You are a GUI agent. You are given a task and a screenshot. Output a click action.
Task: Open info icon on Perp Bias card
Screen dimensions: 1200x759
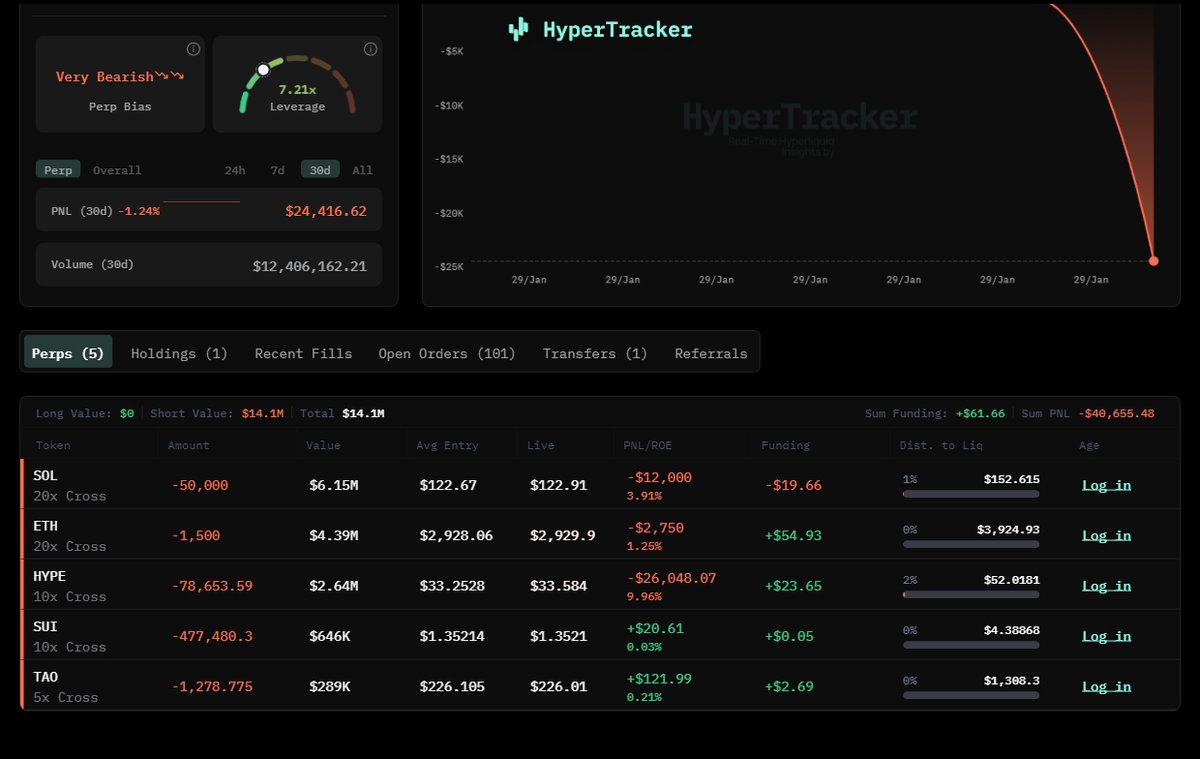click(193, 49)
